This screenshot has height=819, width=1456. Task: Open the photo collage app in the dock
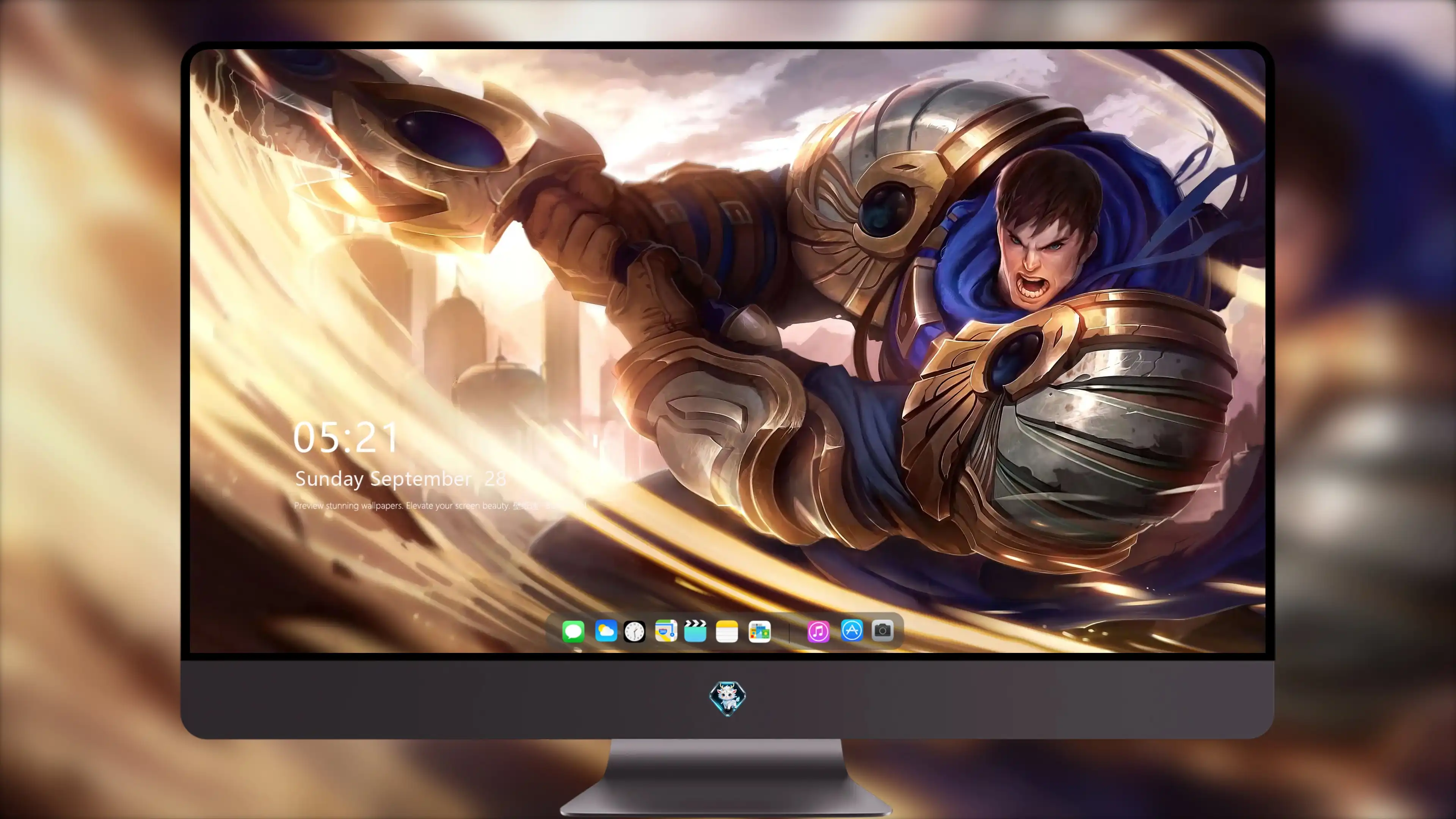759,631
